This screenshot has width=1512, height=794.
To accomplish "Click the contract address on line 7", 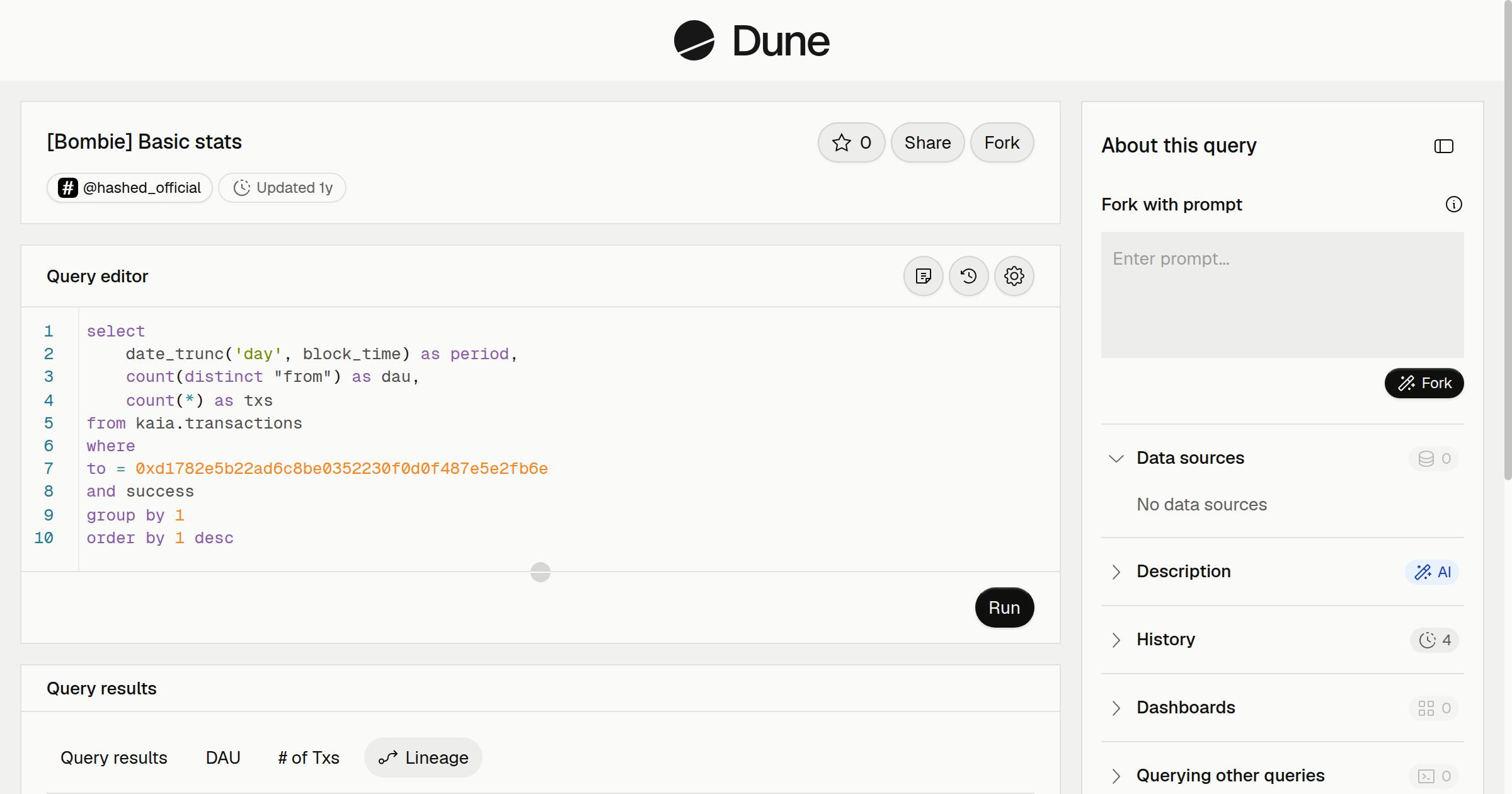I will (x=341, y=469).
